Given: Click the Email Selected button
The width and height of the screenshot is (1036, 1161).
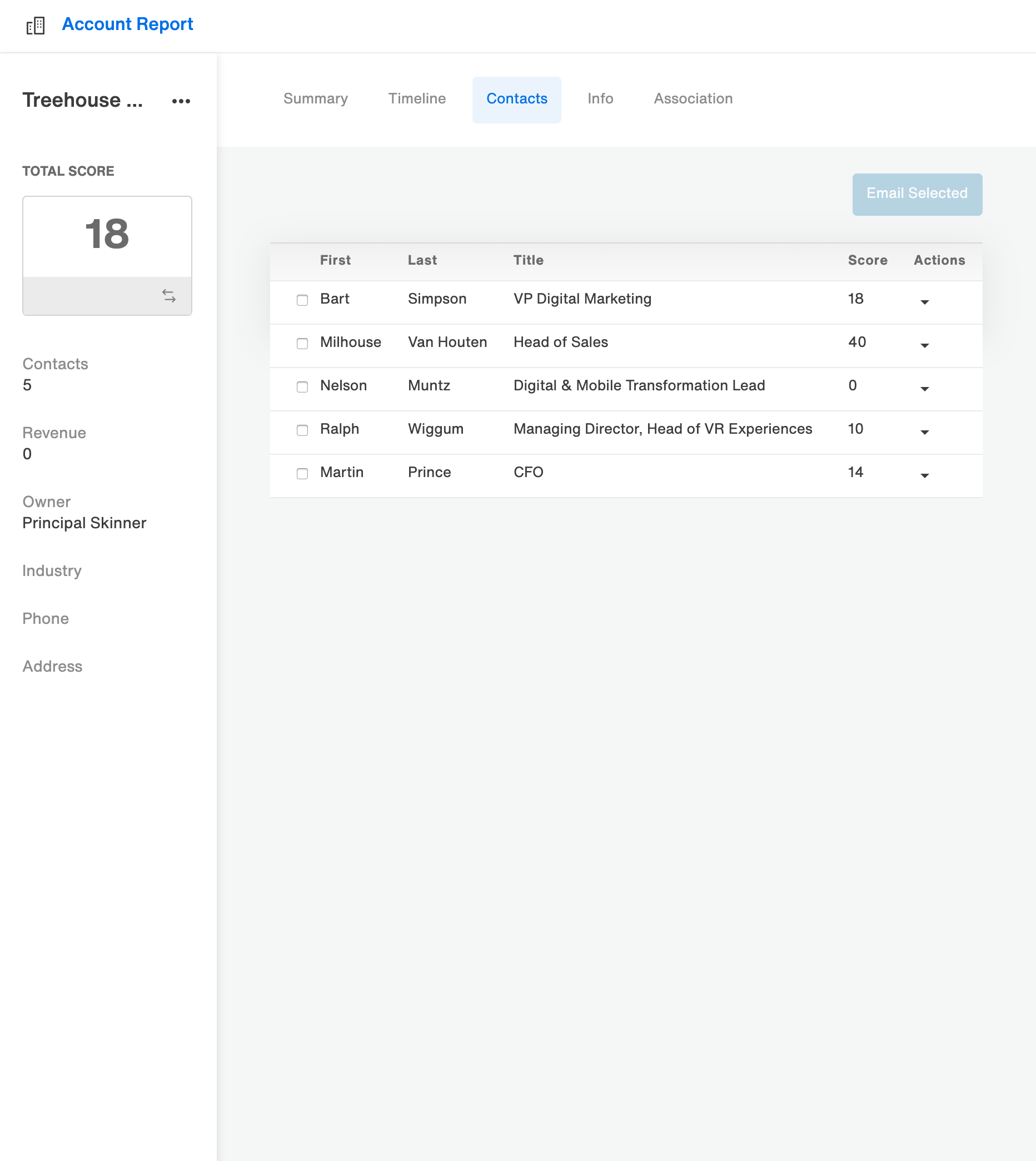Looking at the screenshot, I should tap(917, 193).
